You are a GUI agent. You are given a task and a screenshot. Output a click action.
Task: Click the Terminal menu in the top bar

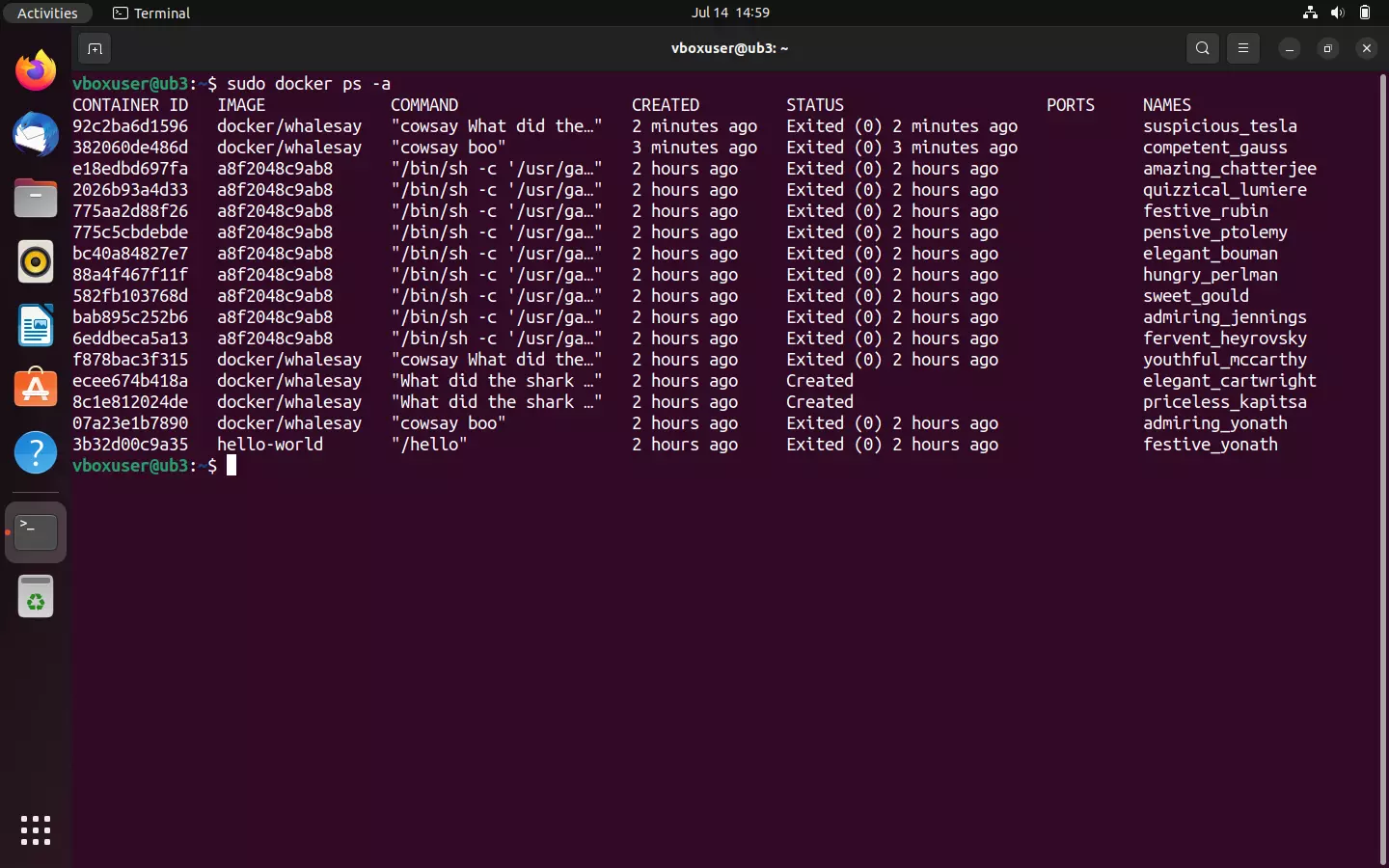[x=150, y=13]
